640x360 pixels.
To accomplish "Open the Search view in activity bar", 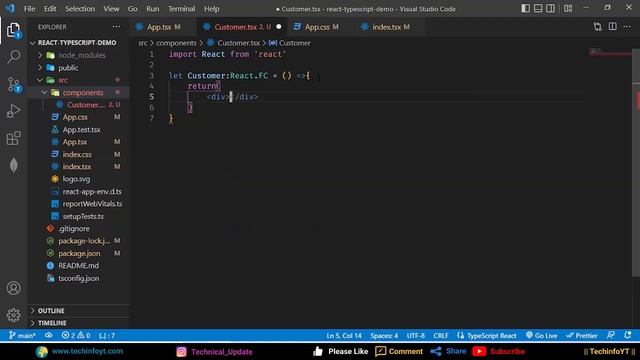I will pyautogui.click(x=13, y=56).
